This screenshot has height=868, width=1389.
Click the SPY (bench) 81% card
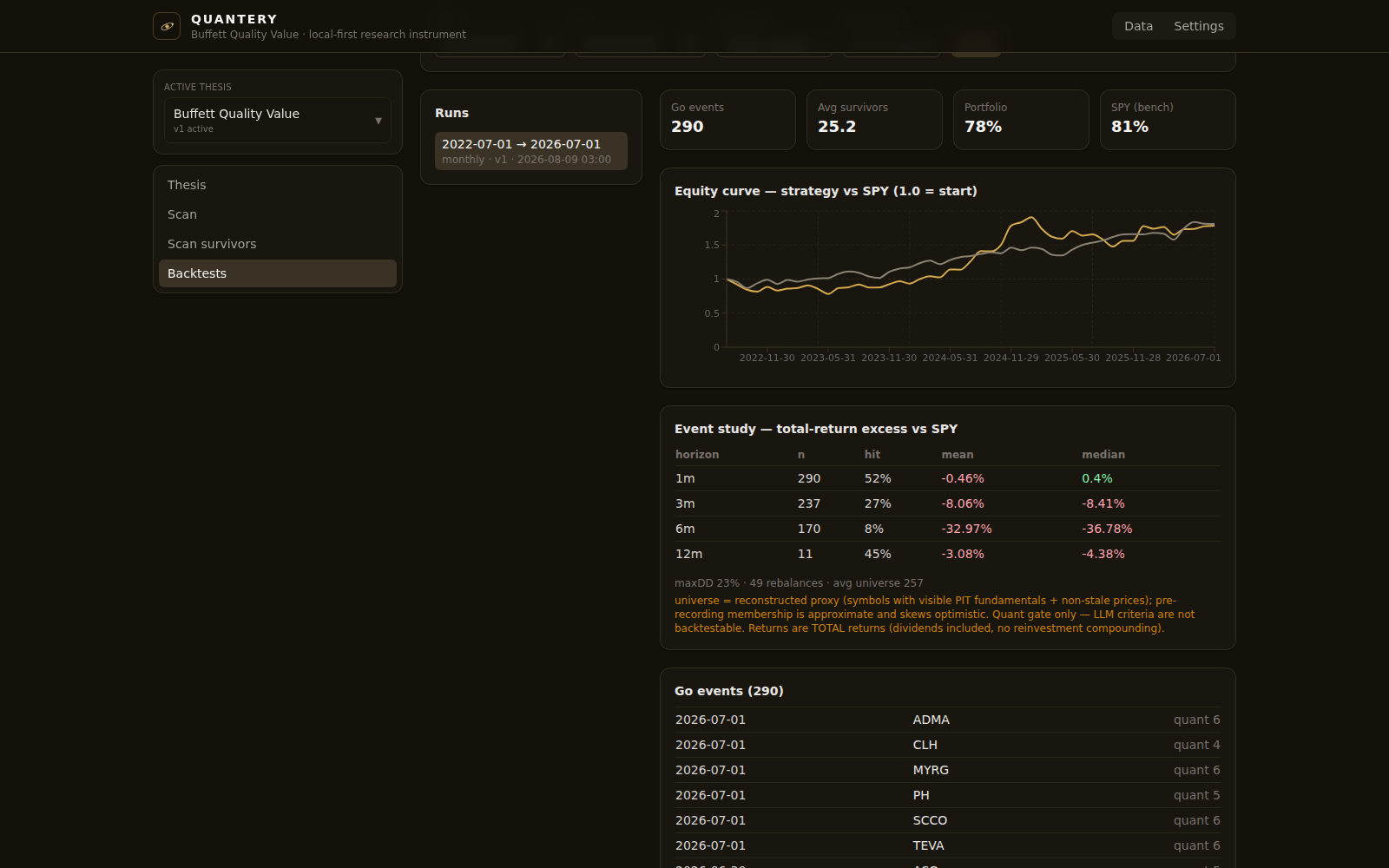point(1168,120)
